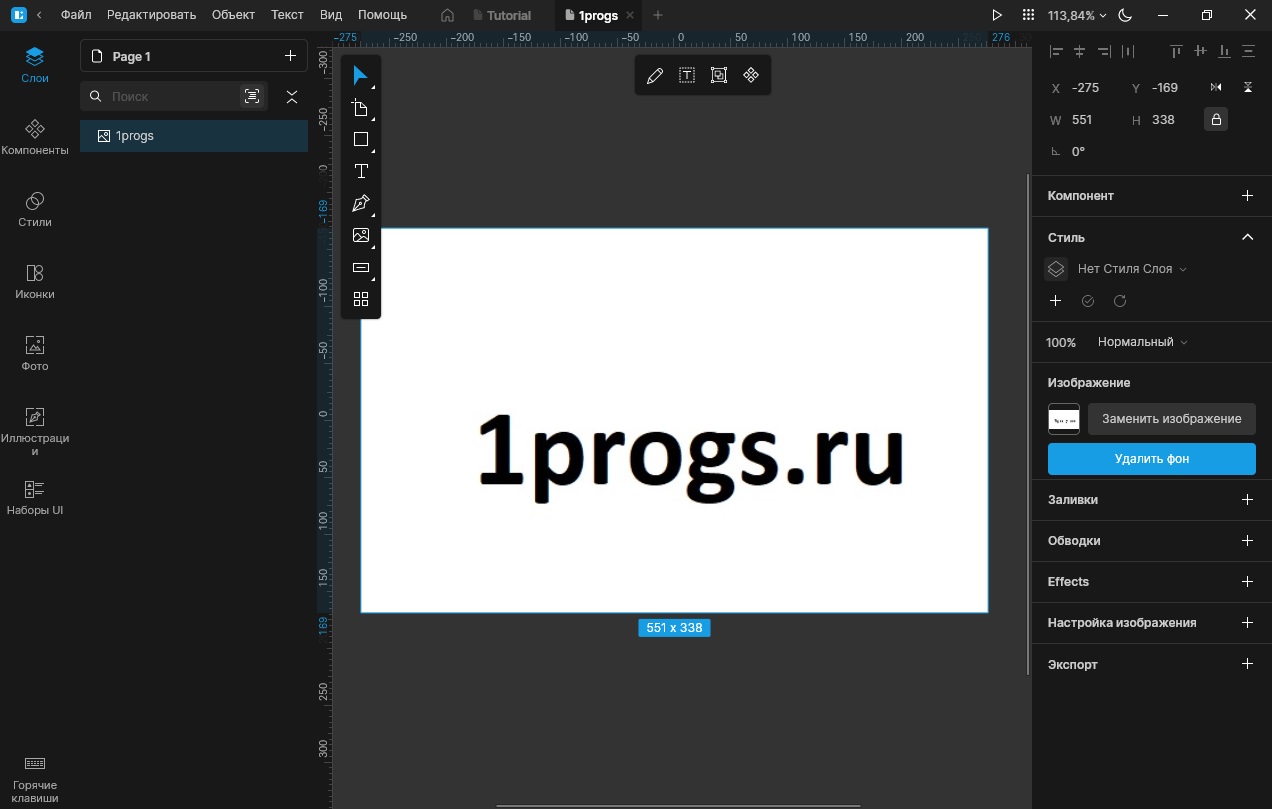Click the pencil edit icon above canvas
The width and height of the screenshot is (1272, 809).
pyautogui.click(x=655, y=76)
